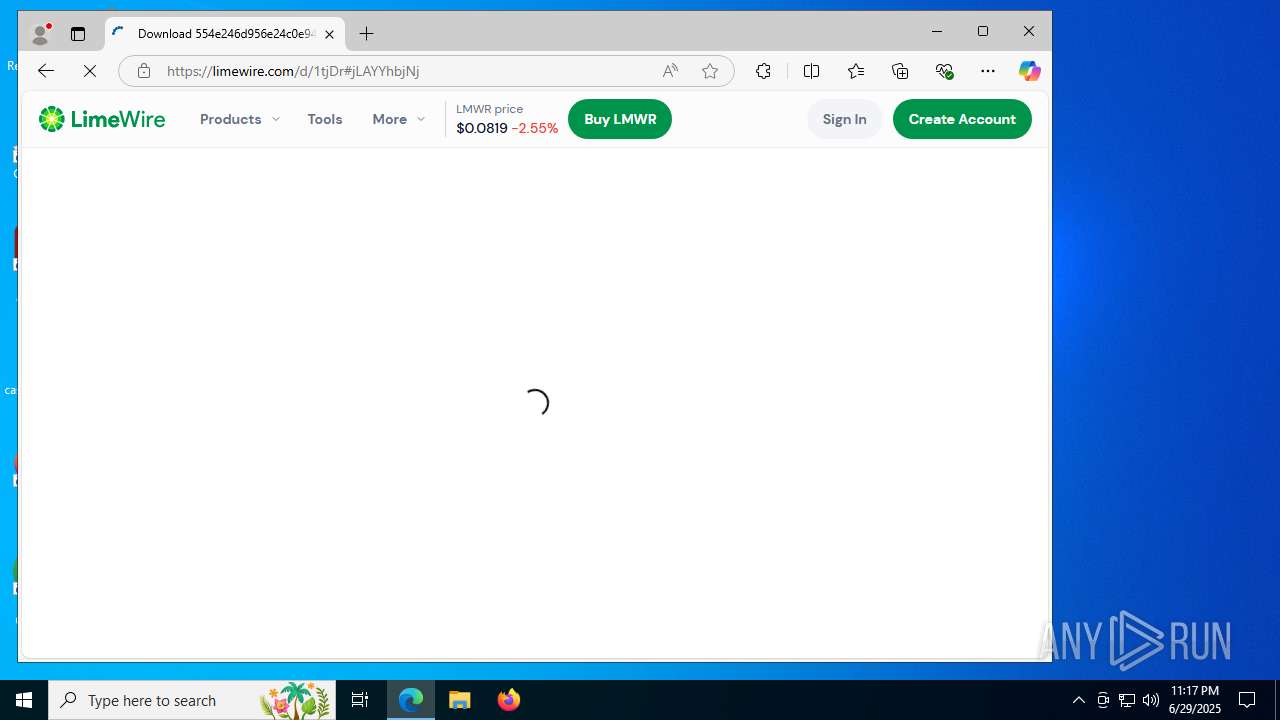Open volume control tray icon
1280x720 pixels.
pyautogui.click(x=1151, y=700)
